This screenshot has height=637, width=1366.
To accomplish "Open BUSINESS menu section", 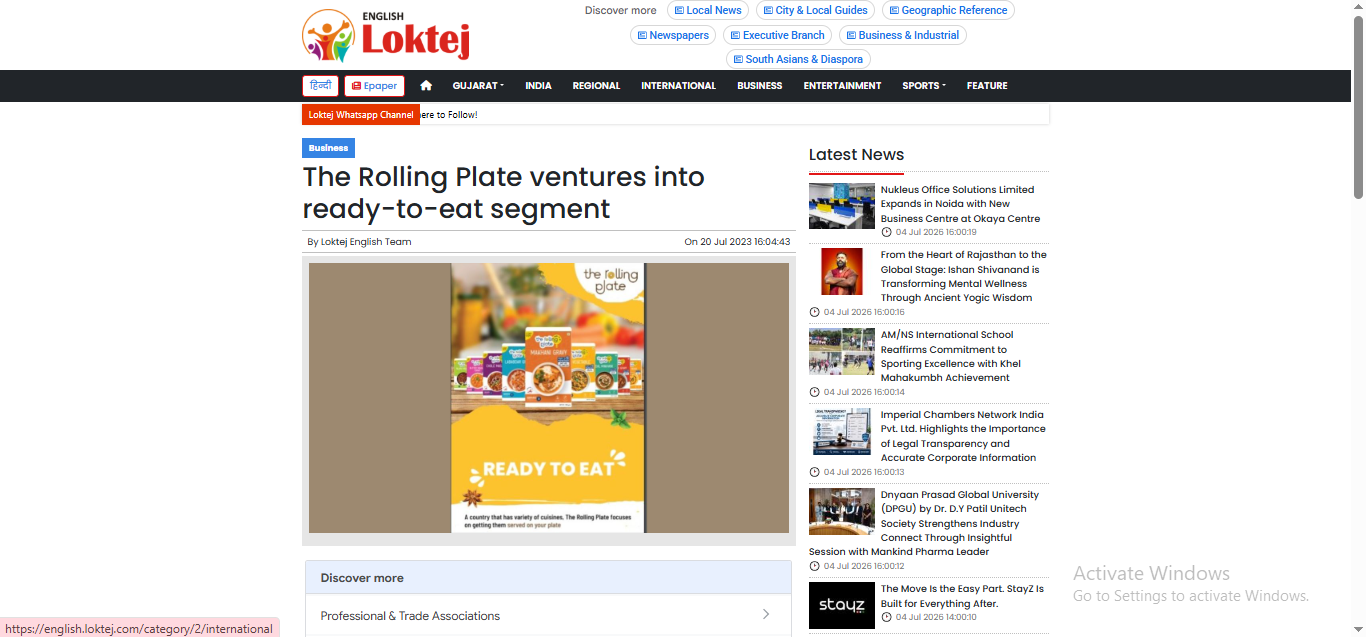I will point(759,86).
